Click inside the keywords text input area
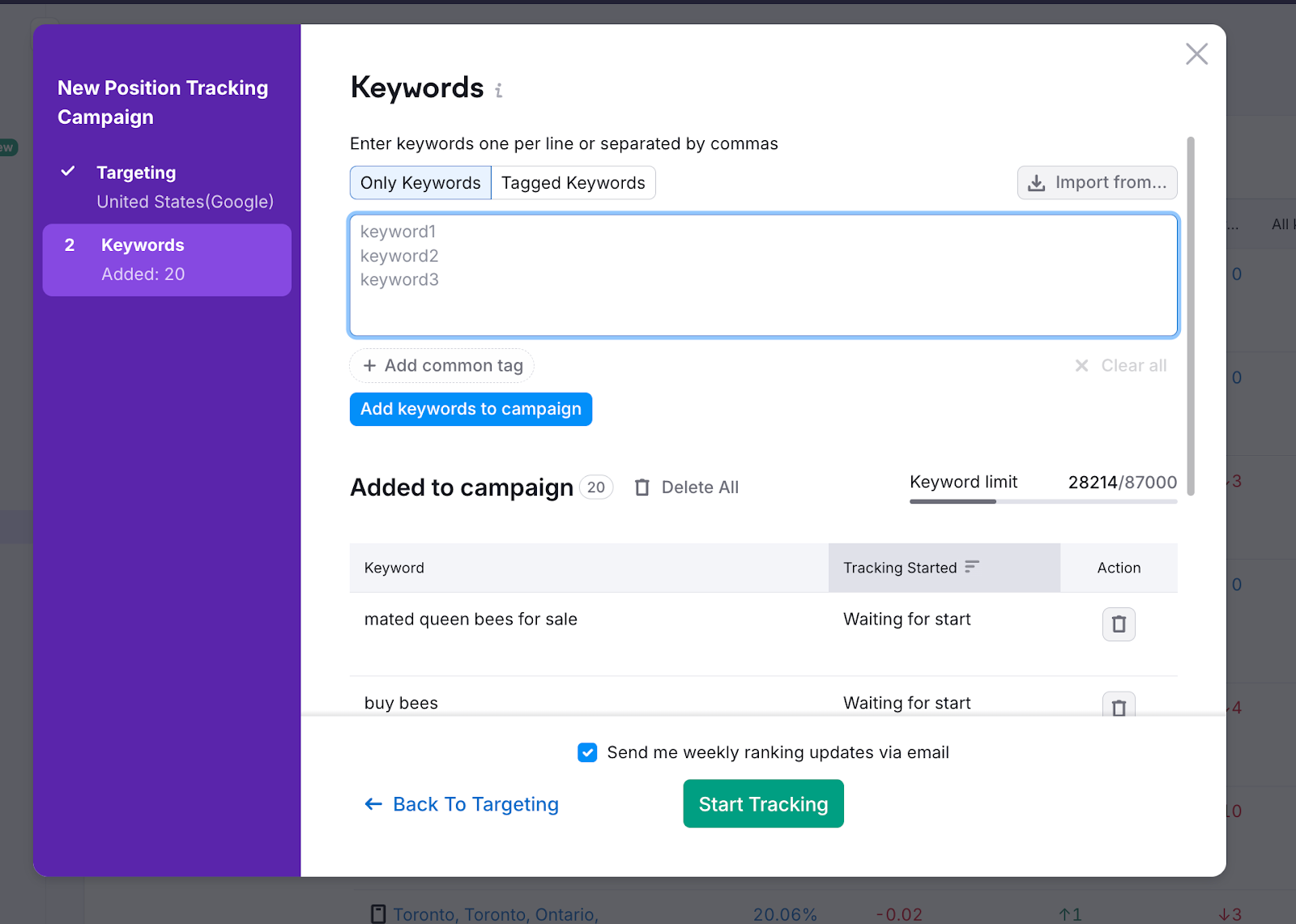The image size is (1296, 924). pyautogui.click(x=763, y=275)
